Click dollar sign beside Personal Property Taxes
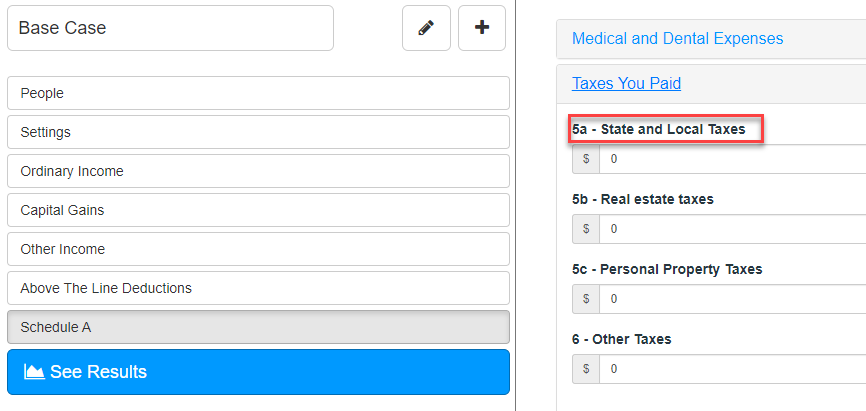The height and width of the screenshot is (411, 866). (x=586, y=299)
